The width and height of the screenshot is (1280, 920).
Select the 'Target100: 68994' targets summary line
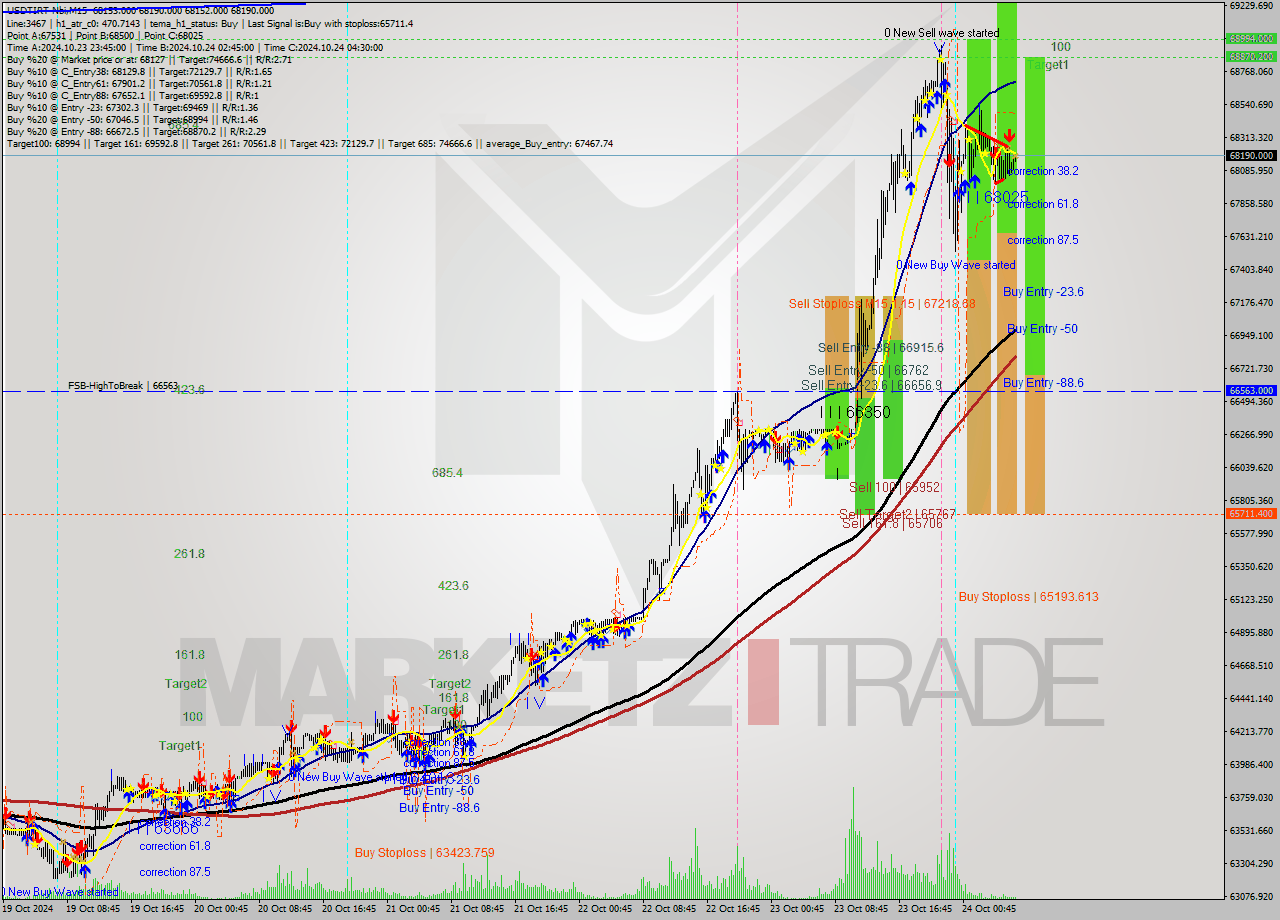309,144
